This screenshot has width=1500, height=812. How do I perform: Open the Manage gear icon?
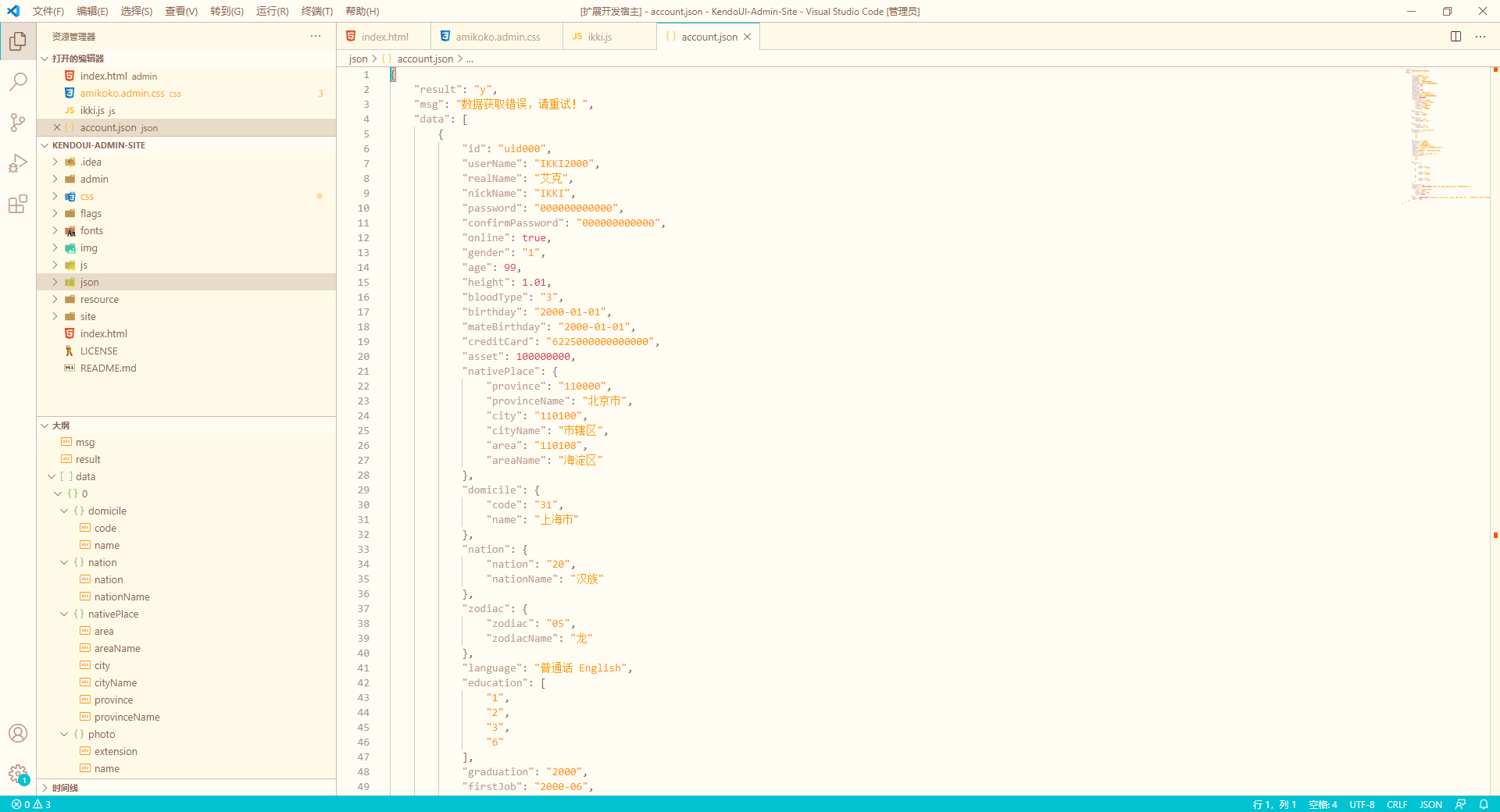18,775
